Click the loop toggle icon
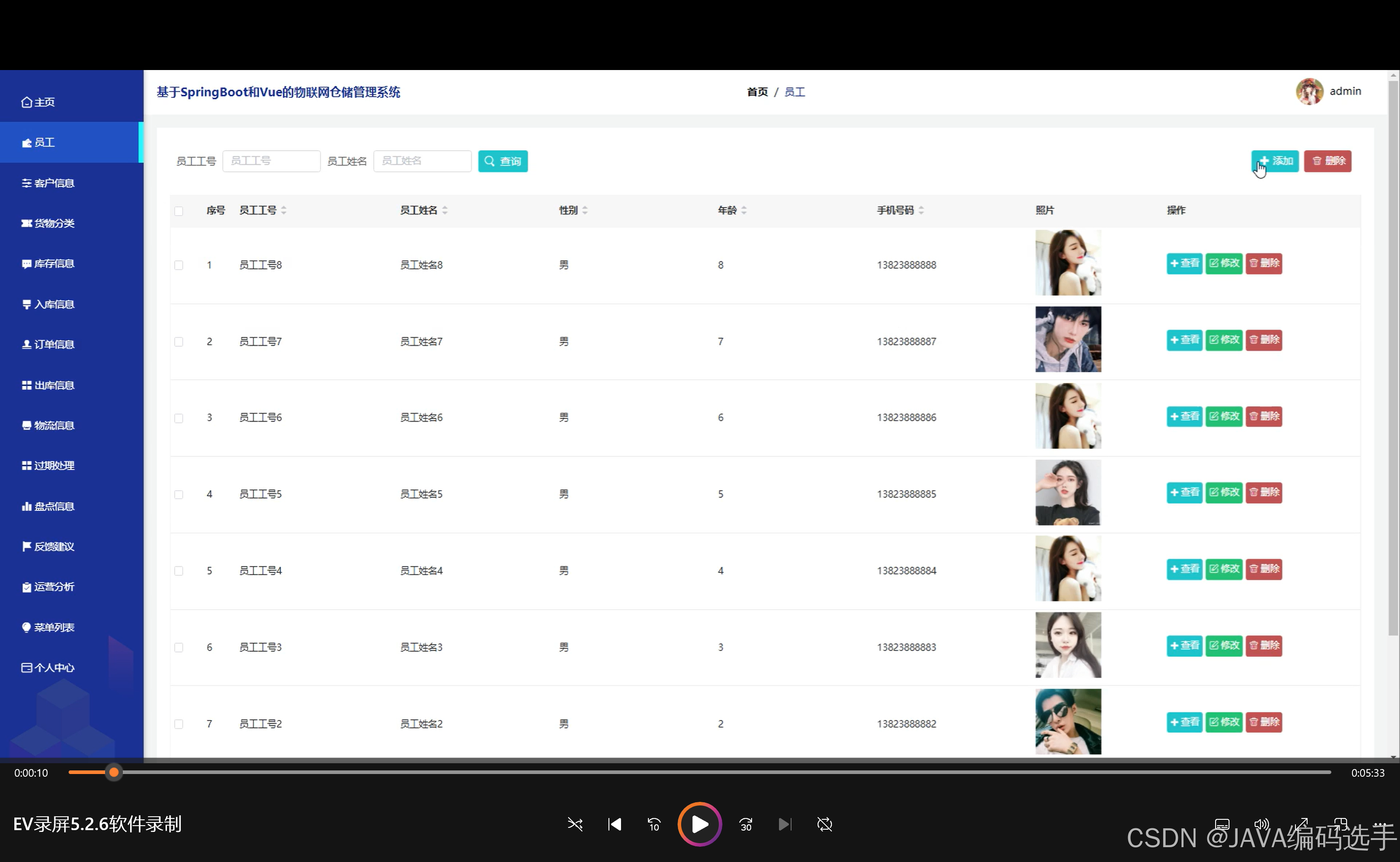The image size is (1400, 862). point(824,824)
